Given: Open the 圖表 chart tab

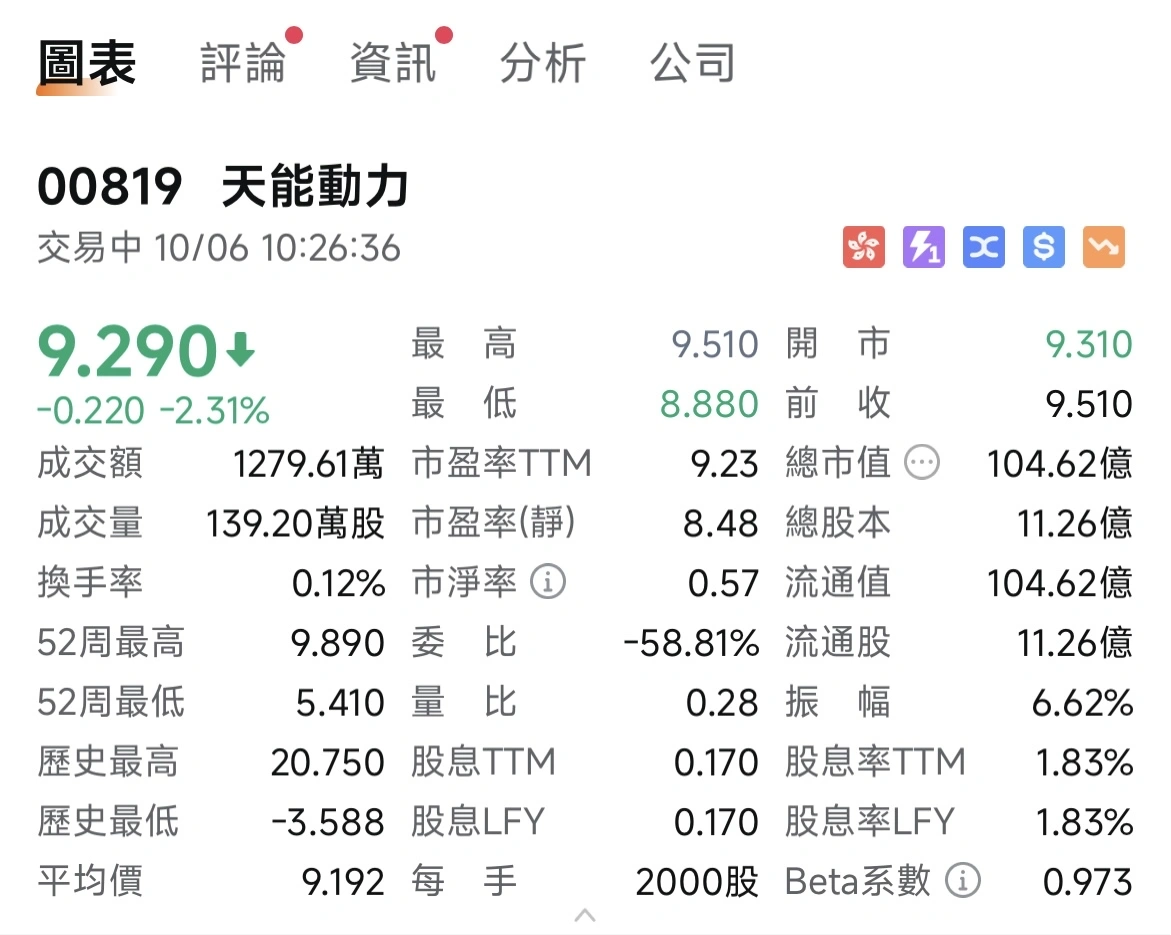Looking at the screenshot, I should pos(87,63).
